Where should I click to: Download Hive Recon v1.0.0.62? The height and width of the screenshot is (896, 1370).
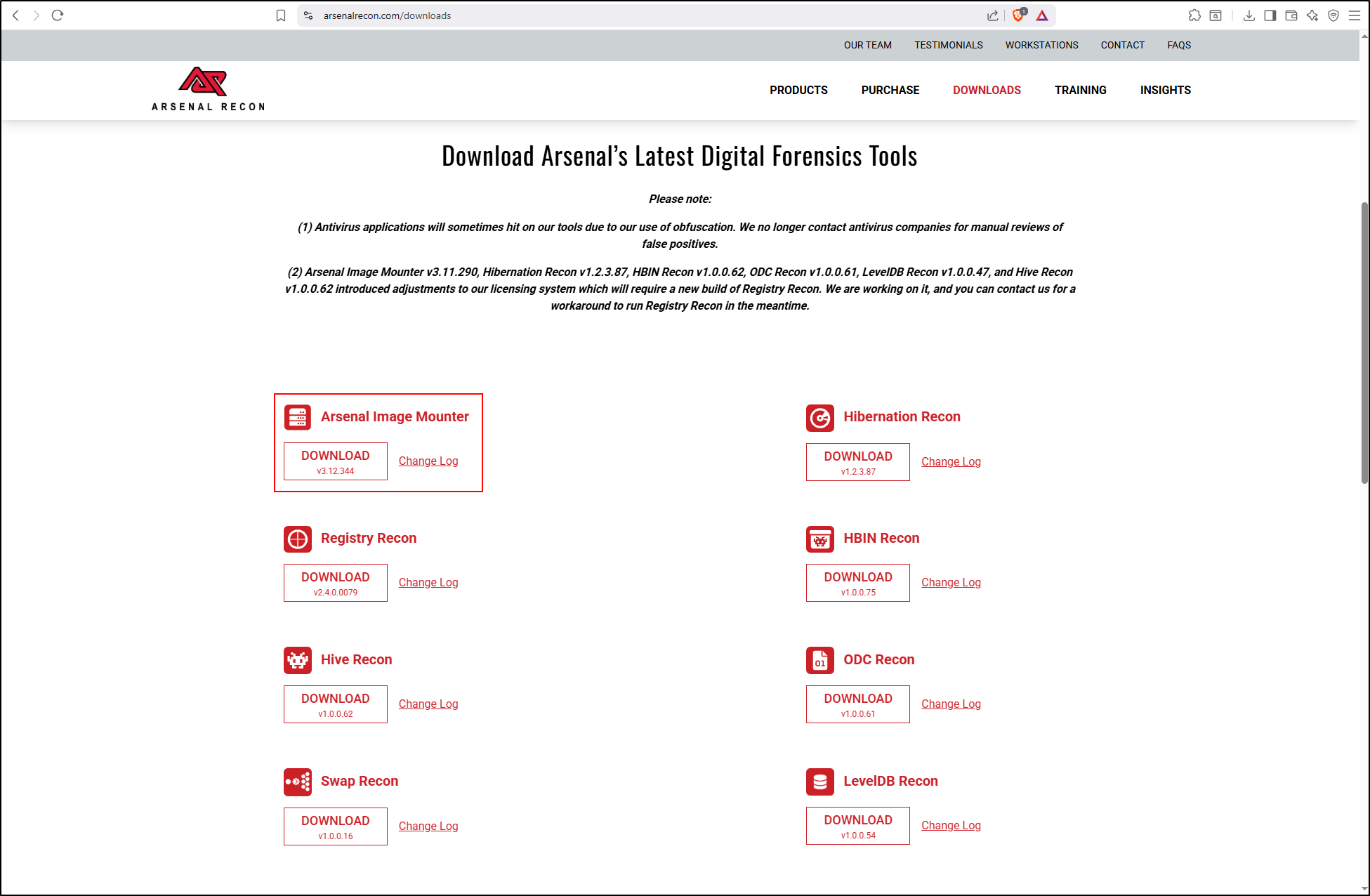coord(336,704)
